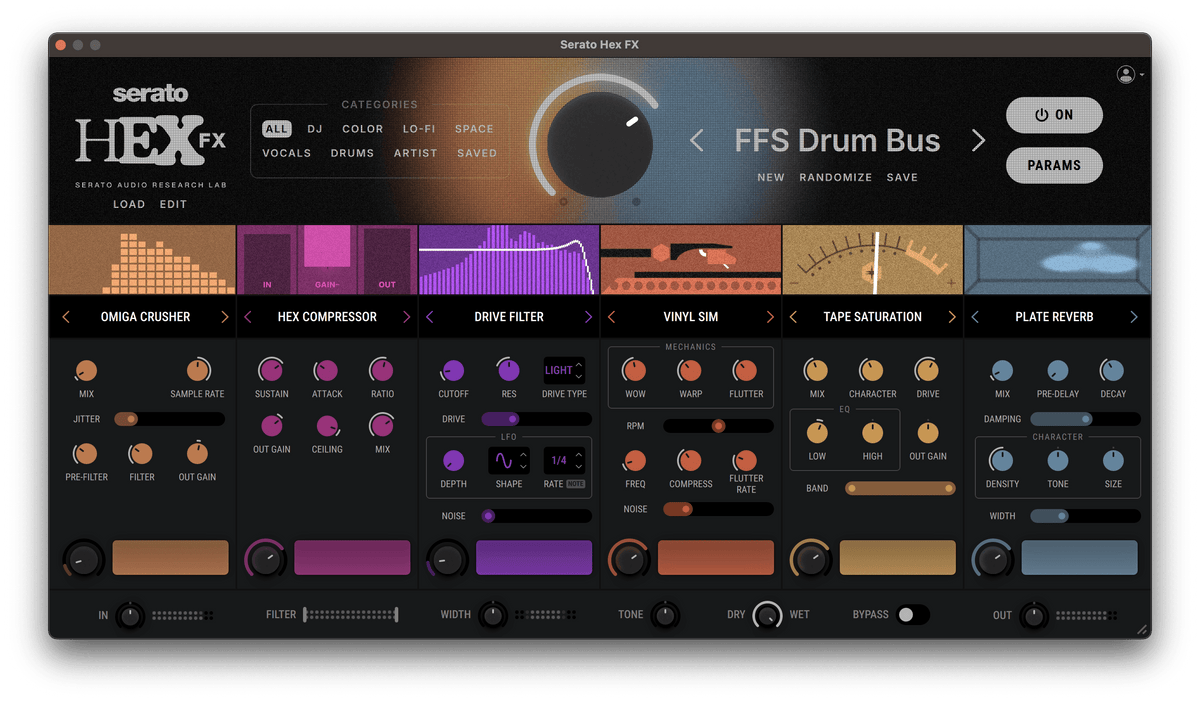
Task: Switch Tape Saturation to next effect
Action: point(952,317)
